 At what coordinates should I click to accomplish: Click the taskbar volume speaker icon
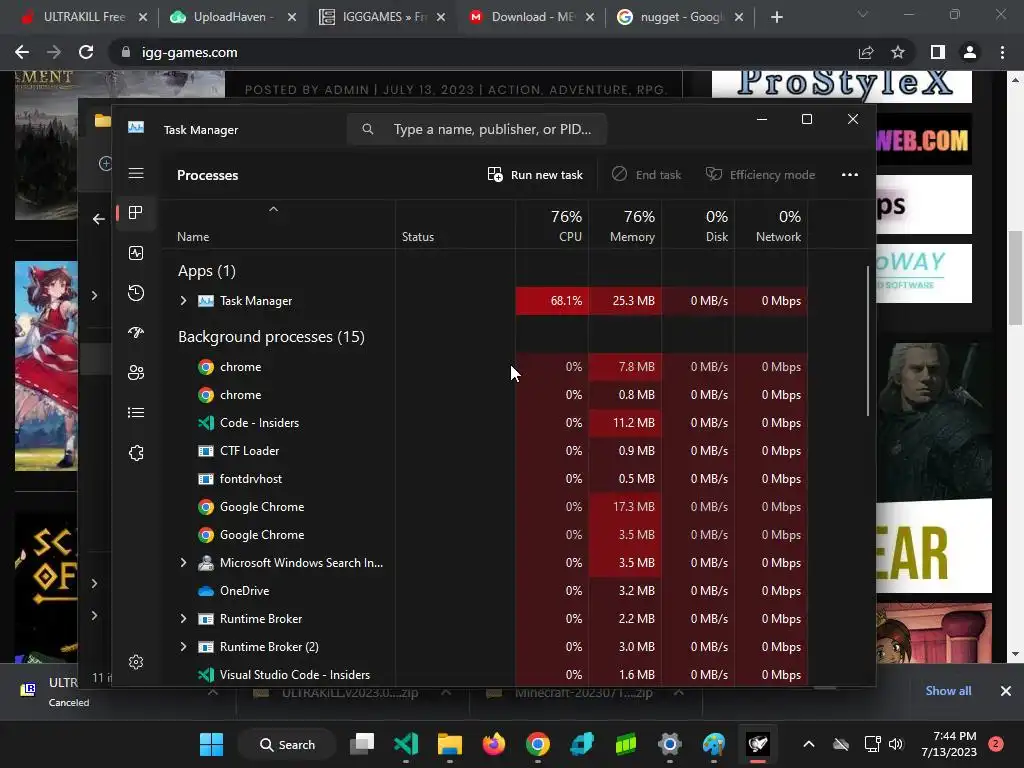point(896,744)
